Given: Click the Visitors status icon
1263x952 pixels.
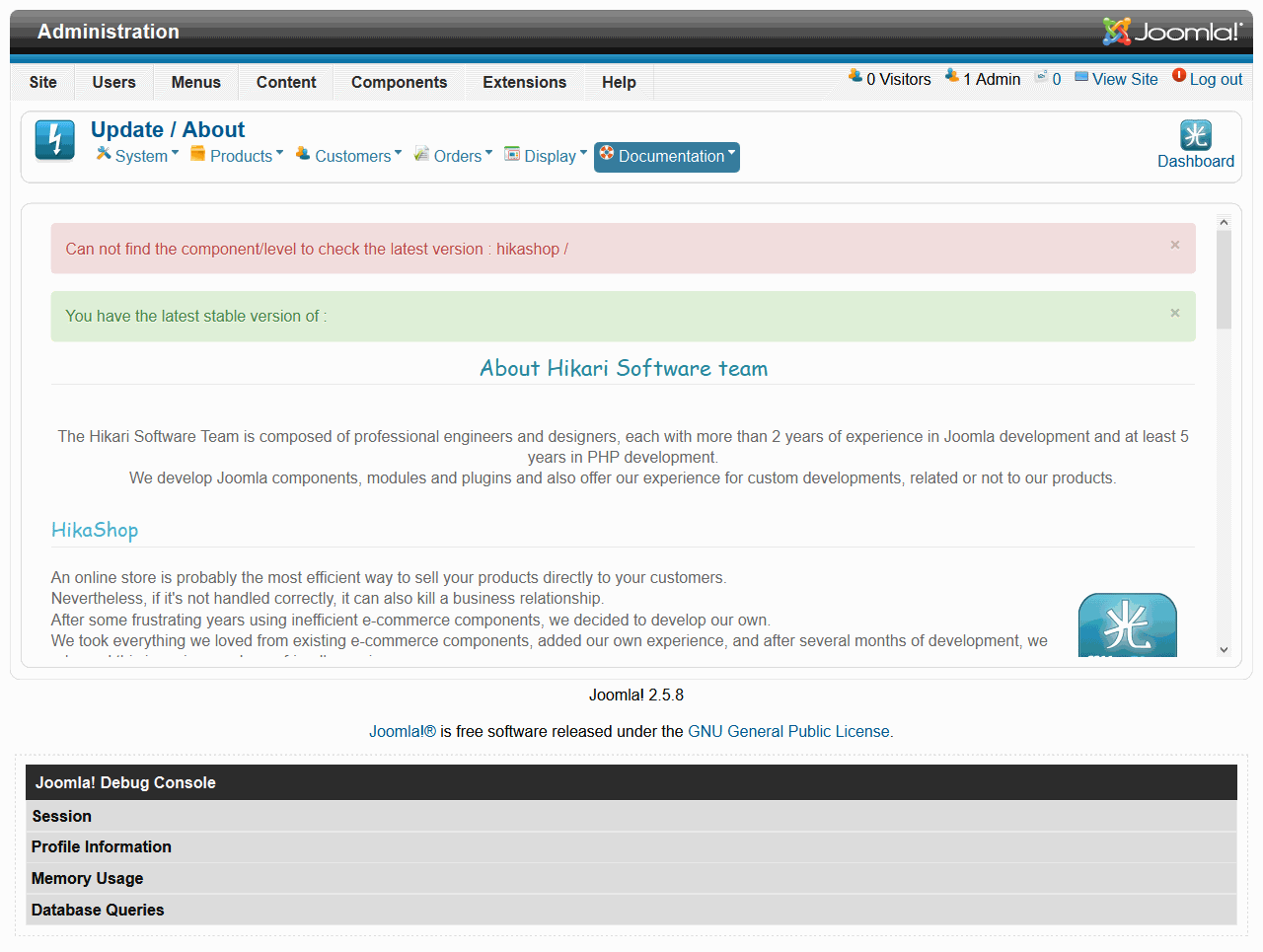Looking at the screenshot, I should pyautogui.click(x=855, y=76).
